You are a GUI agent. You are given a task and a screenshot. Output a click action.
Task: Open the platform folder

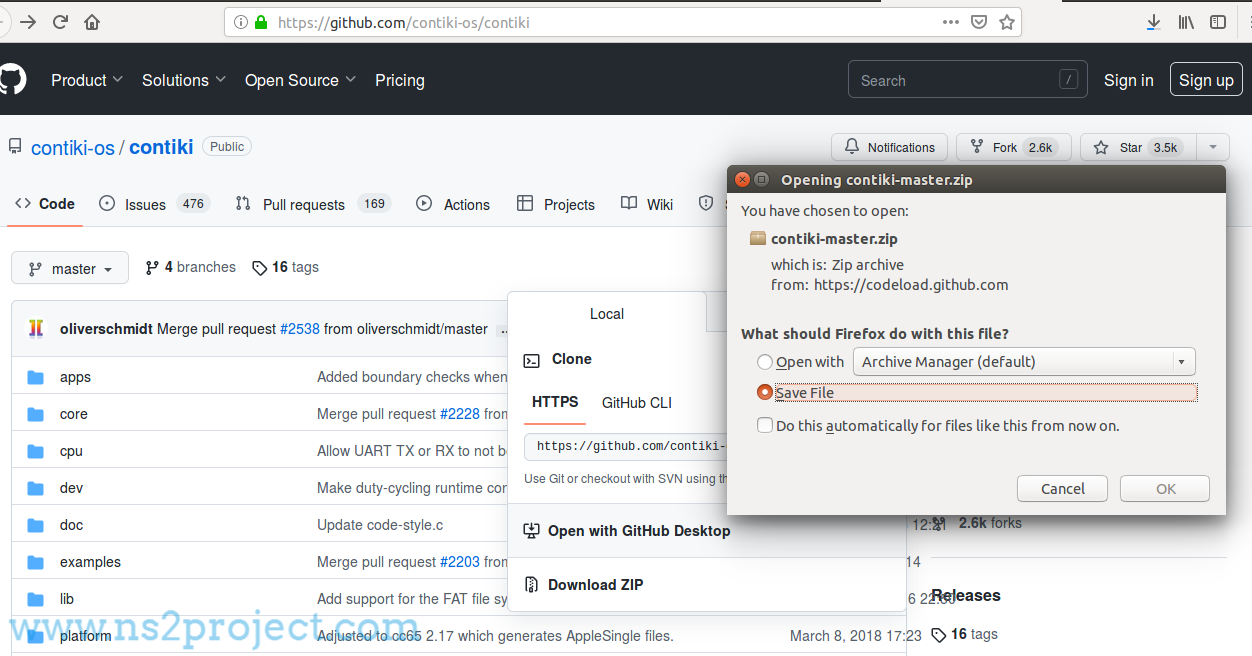coord(86,636)
